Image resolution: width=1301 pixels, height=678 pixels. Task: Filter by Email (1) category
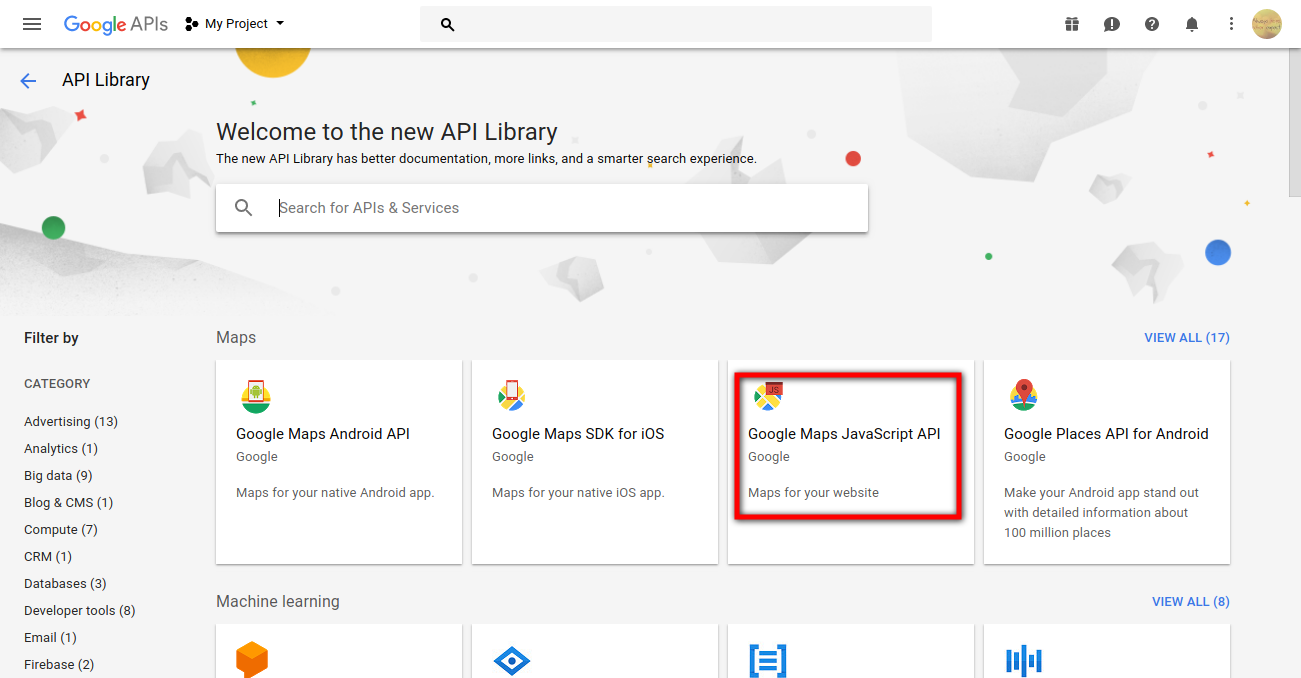(x=50, y=638)
